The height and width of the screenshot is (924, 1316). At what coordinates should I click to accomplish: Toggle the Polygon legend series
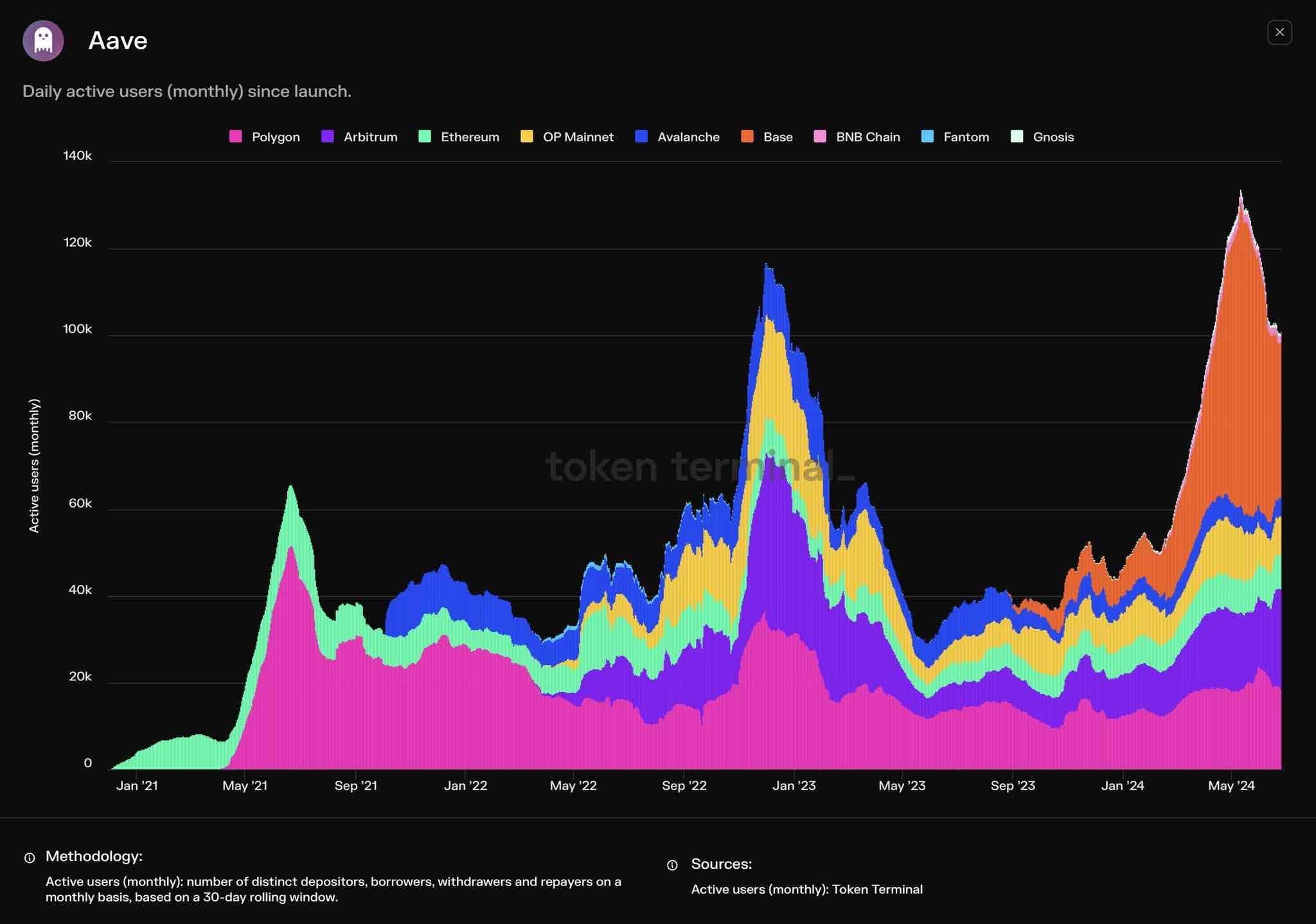tap(265, 137)
